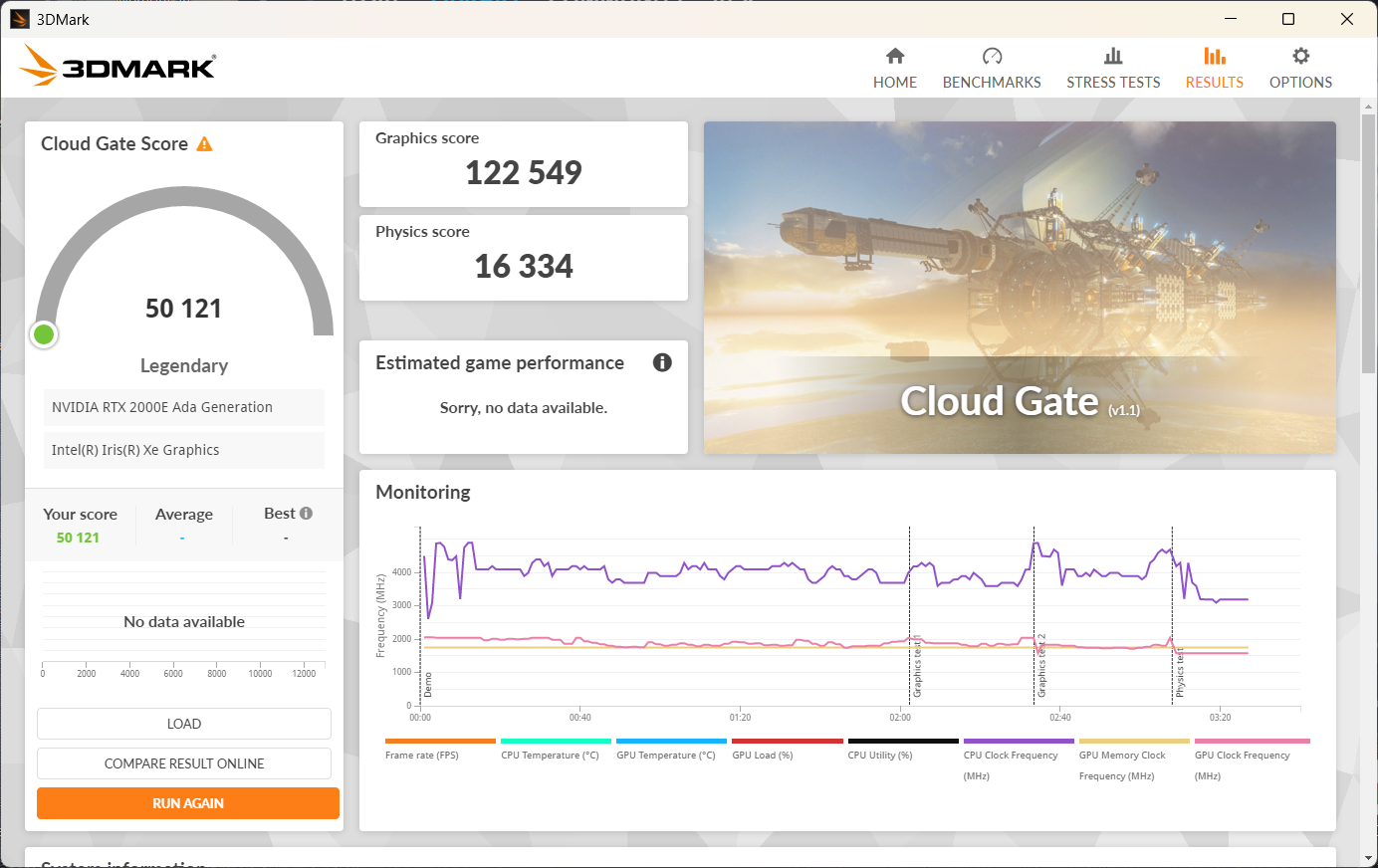The width and height of the screenshot is (1378, 868).
Task: Switch to the STRESS TESTS tab label
Action: coord(1113,83)
